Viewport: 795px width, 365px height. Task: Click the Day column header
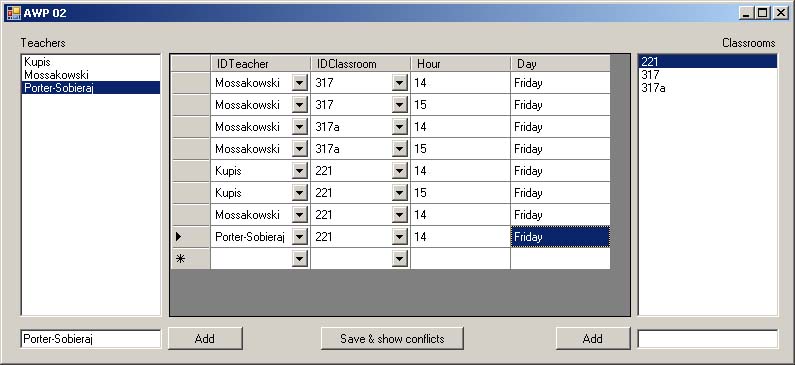coord(560,63)
